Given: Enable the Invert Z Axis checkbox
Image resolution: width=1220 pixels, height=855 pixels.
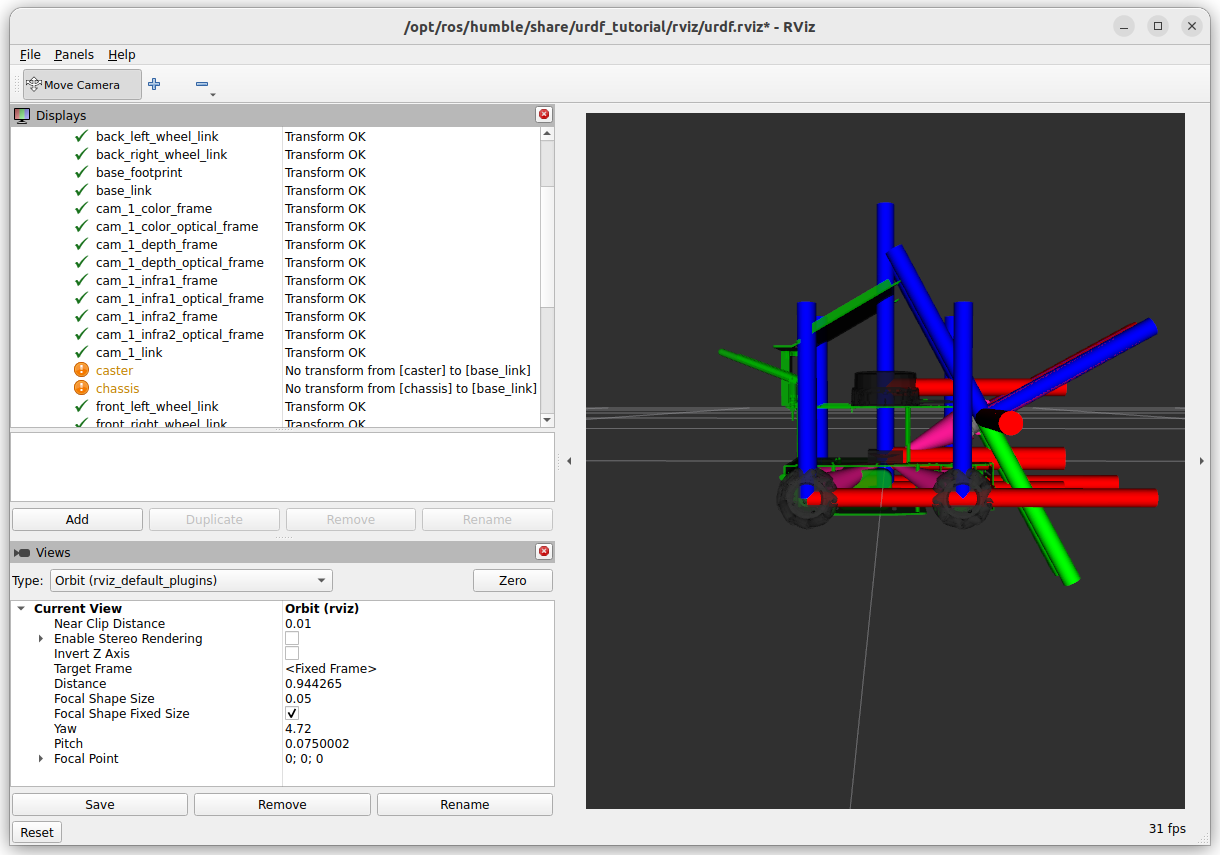Looking at the screenshot, I should coord(292,654).
